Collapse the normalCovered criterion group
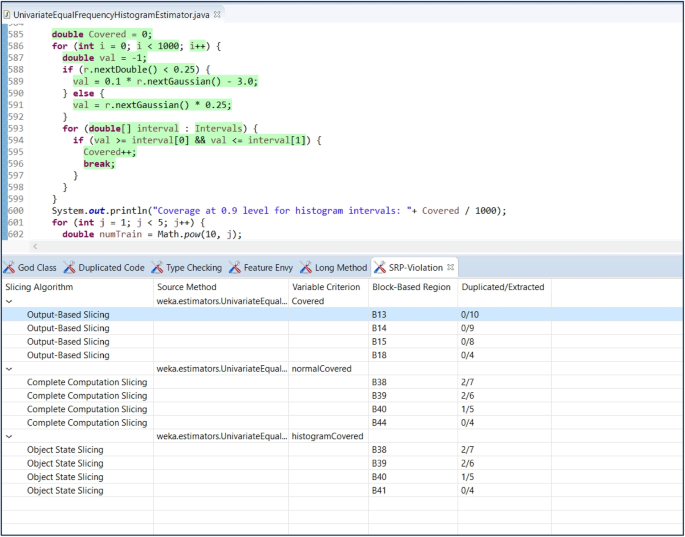Screen dimensions: 685x537 tap(9, 369)
